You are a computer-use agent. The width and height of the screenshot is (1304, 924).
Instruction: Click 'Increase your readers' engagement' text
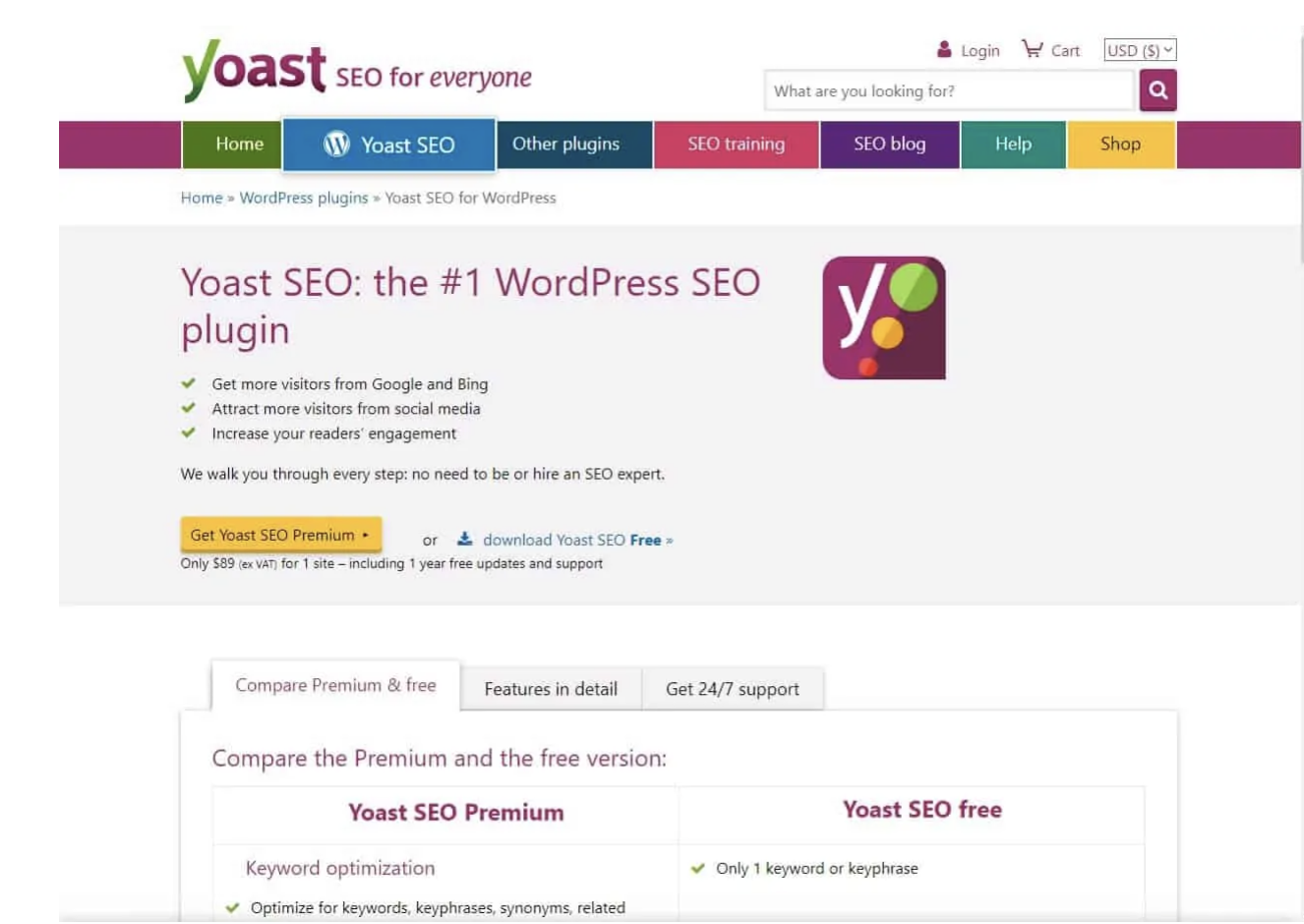click(334, 433)
